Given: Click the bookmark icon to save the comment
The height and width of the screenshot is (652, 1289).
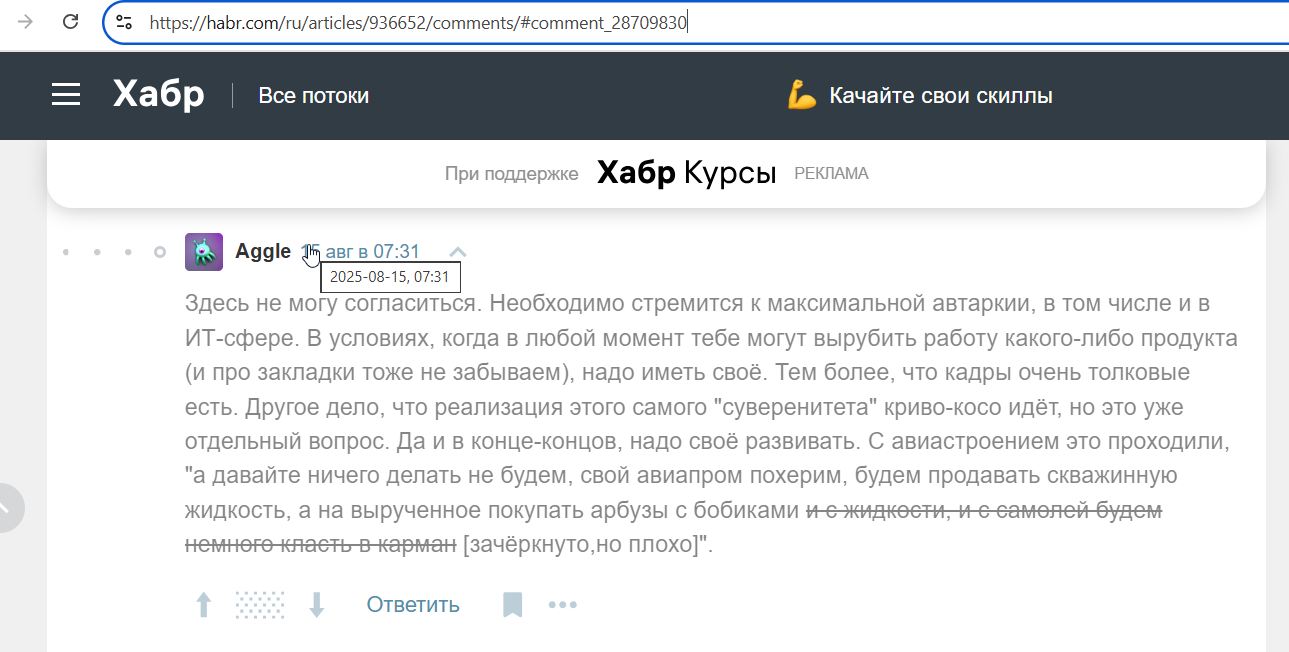Looking at the screenshot, I should (x=512, y=604).
